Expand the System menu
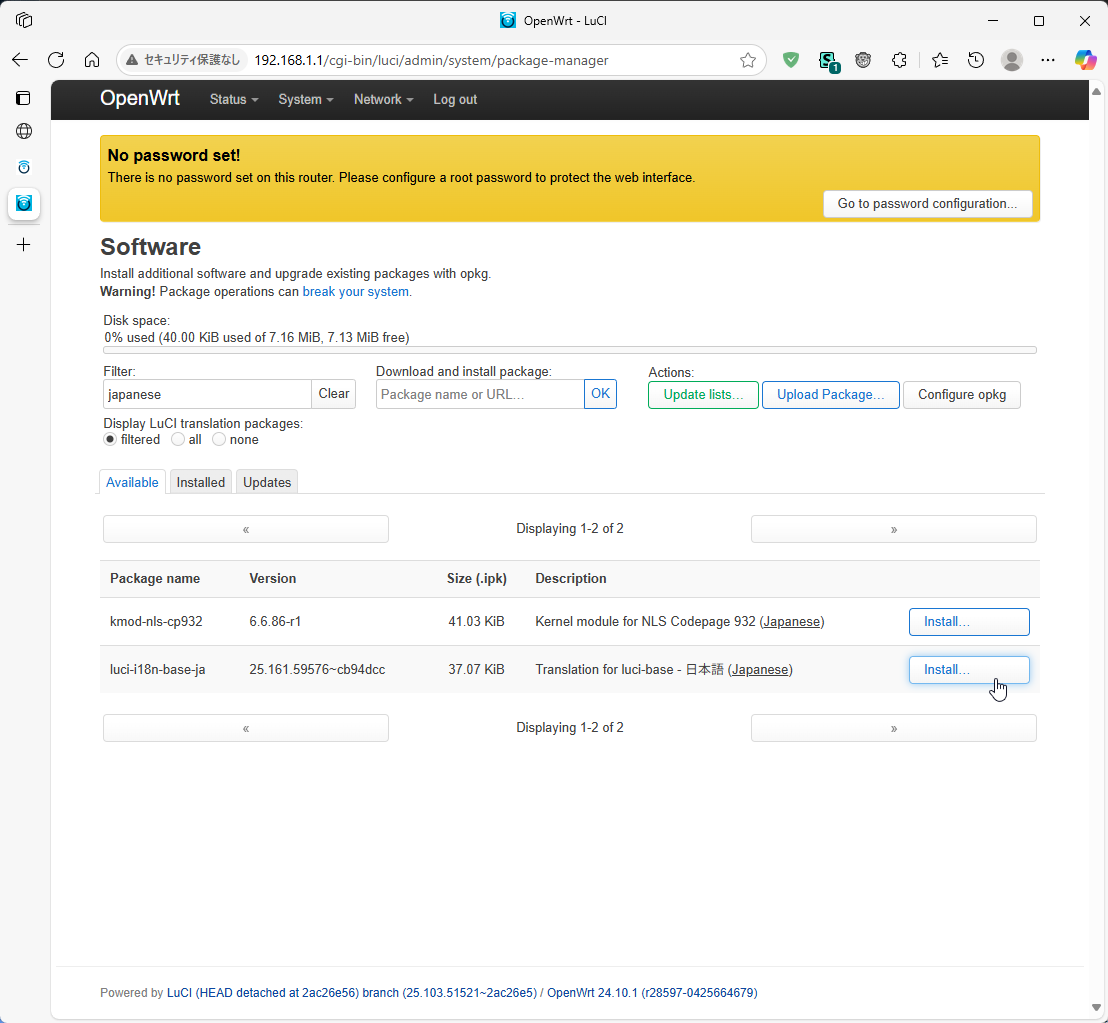Screen dimensions: 1108x1023 [305, 99]
